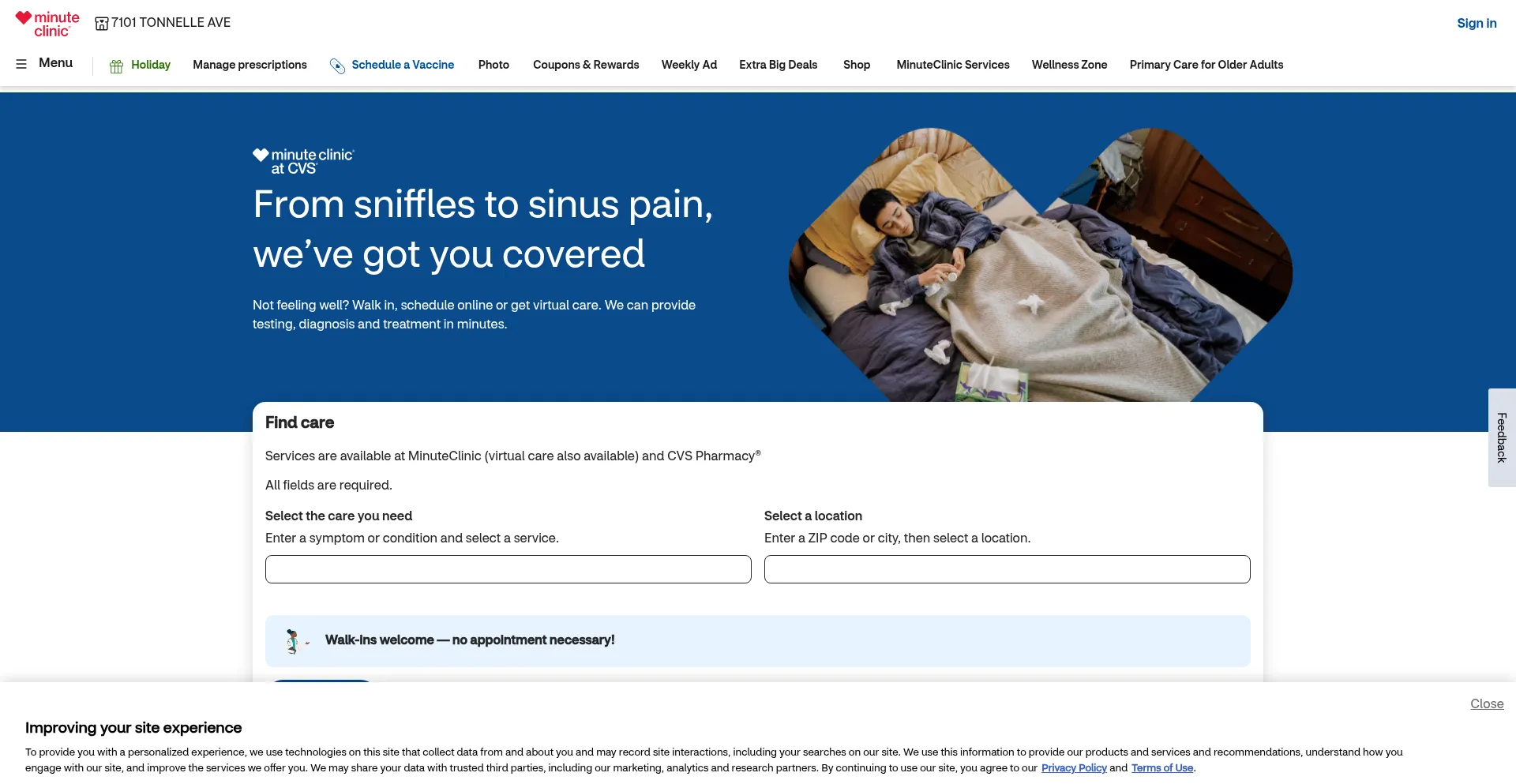Open Extra Big Deals
The height and width of the screenshot is (784, 1516).
(x=778, y=65)
